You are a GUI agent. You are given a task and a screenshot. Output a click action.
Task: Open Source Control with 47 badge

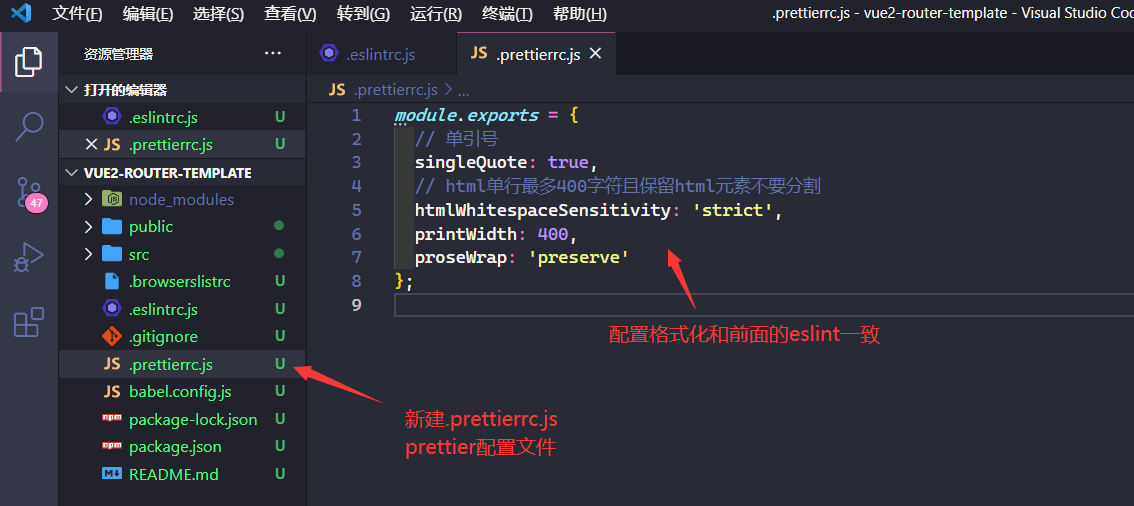29,192
